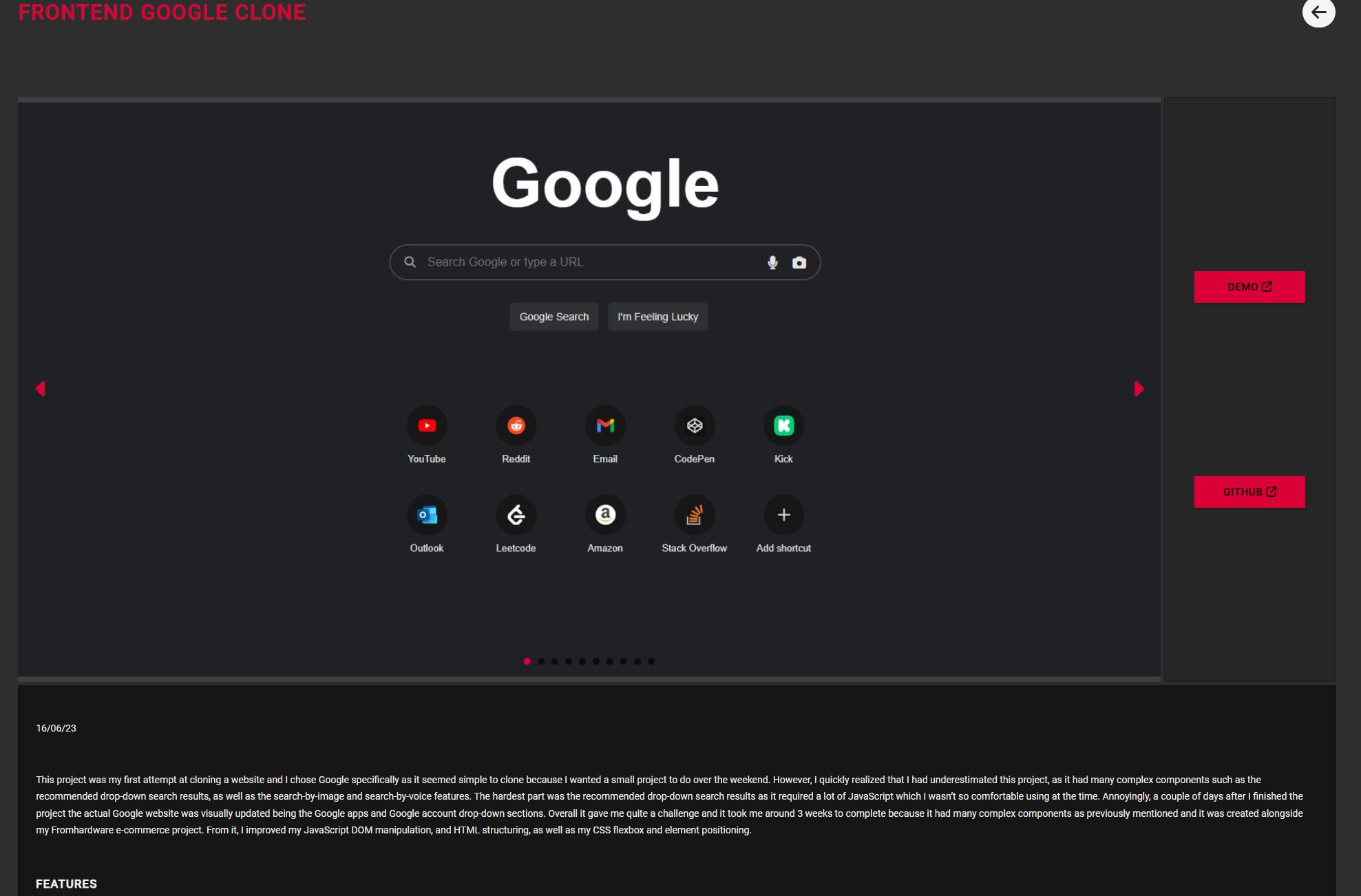Screen dimensions: 1361x896
Task: Select the first carousel dot
Action: [x=527, y=661]
